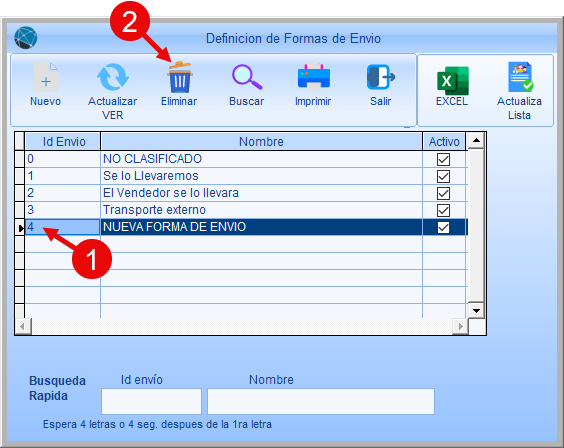
Task: Click the Eliminar trash can icon
Action: pos(179,77)
